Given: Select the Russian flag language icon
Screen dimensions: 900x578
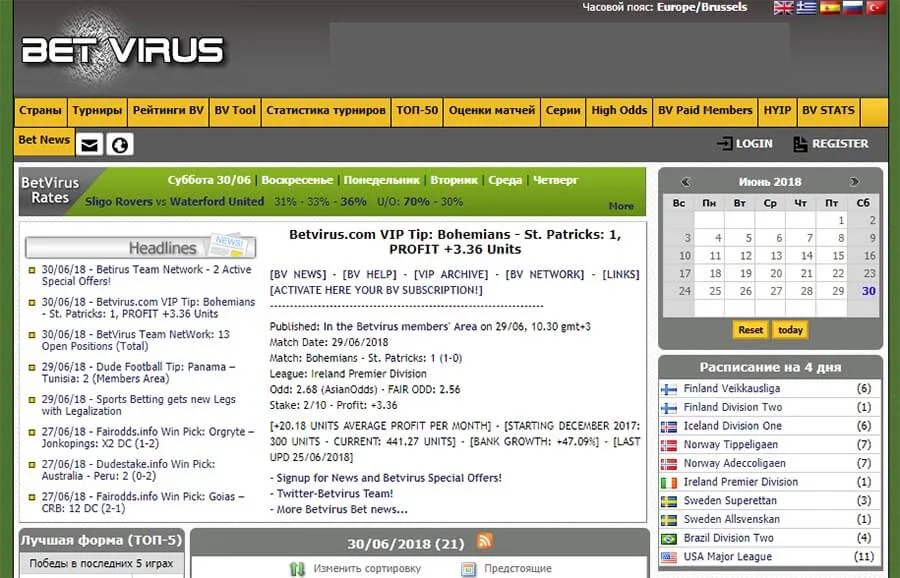Looking at the screenshot, I should 852,7.
